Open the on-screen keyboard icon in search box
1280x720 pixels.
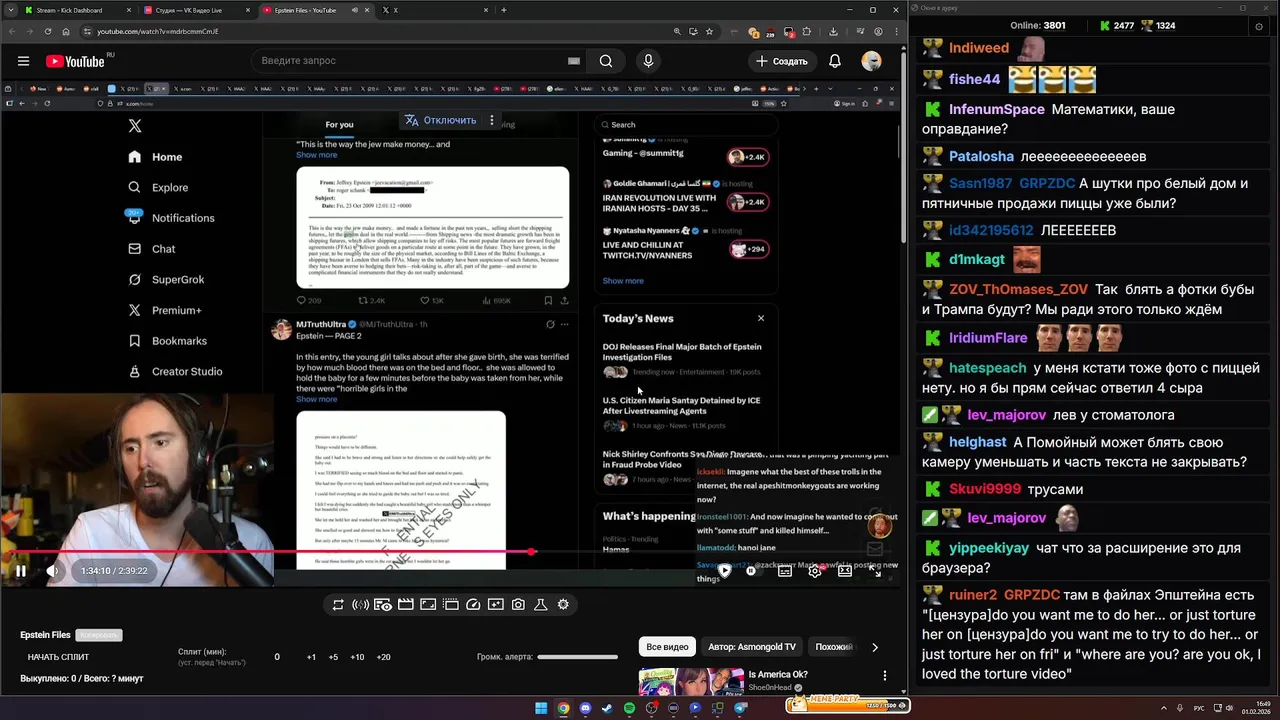click(x=574, y=61)
